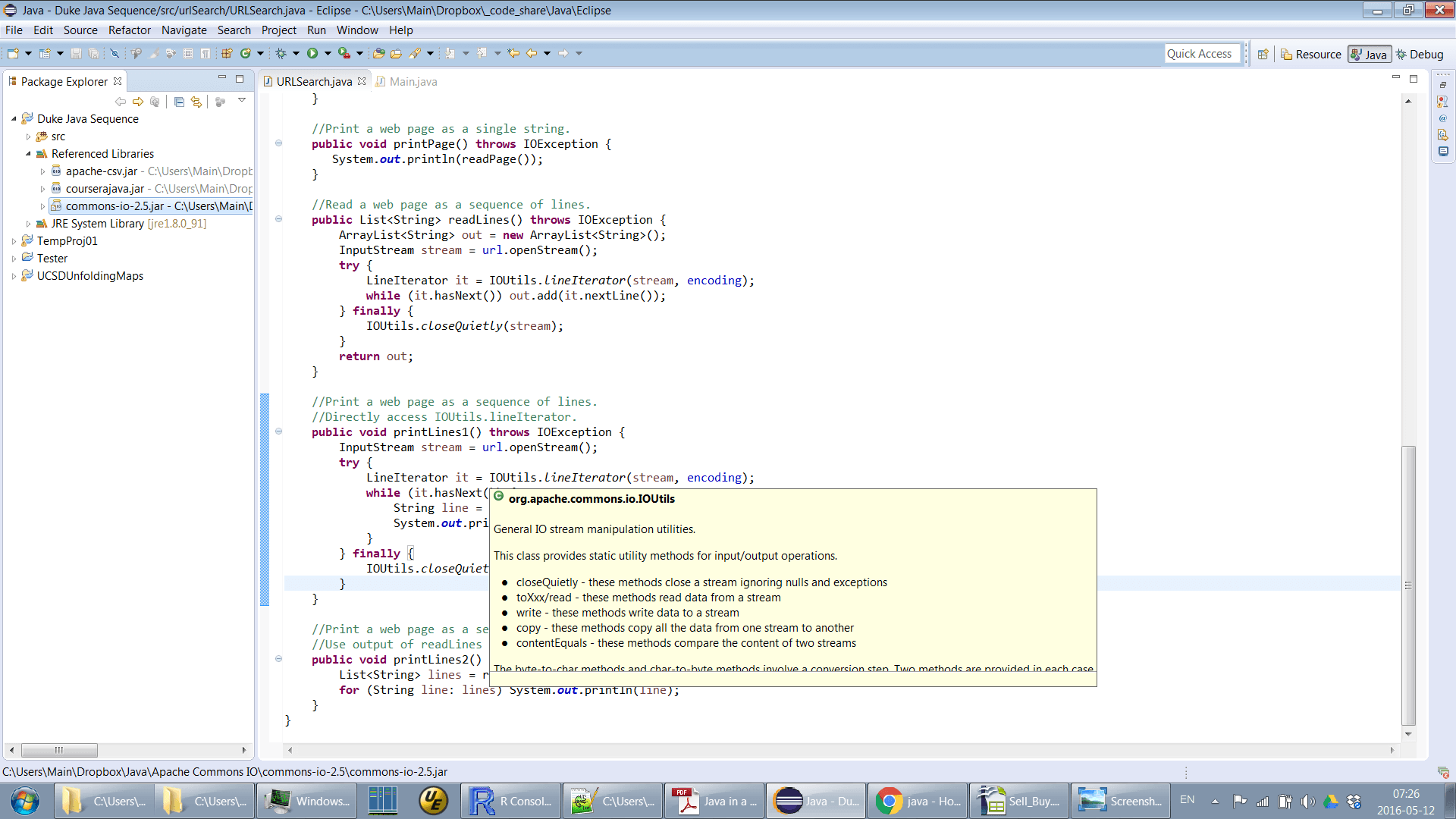Collapse the printLines1 method fold marker
Viewport: 1456px width, 819px height.
pos(278,431)
